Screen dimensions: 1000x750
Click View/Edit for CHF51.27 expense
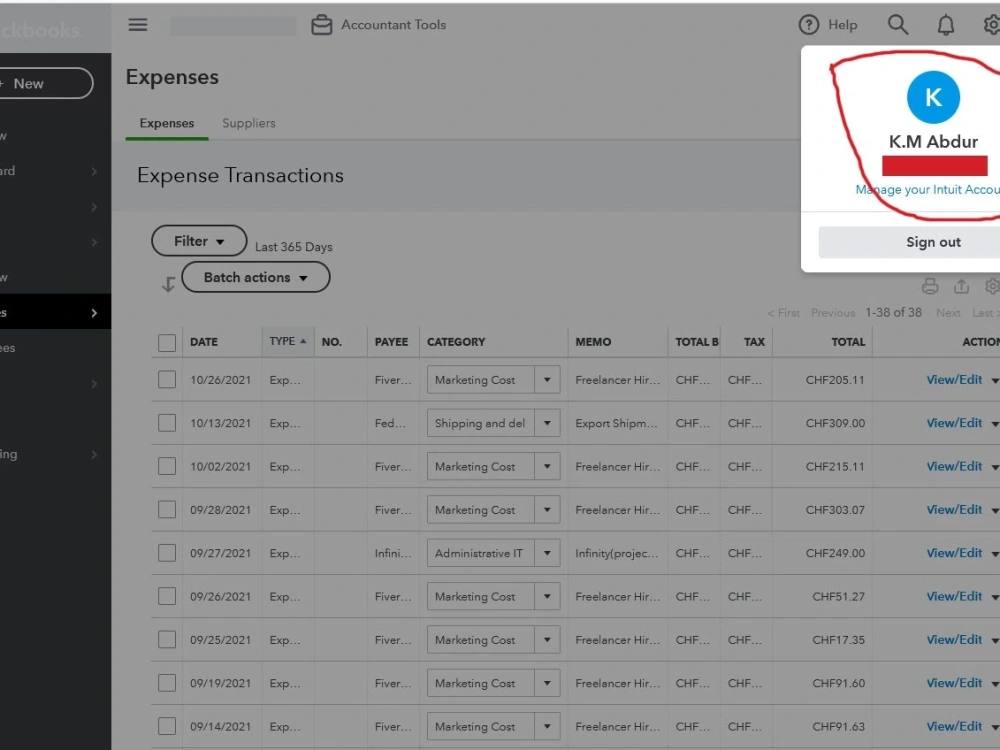pyautogui.click(x=954, y=596)
